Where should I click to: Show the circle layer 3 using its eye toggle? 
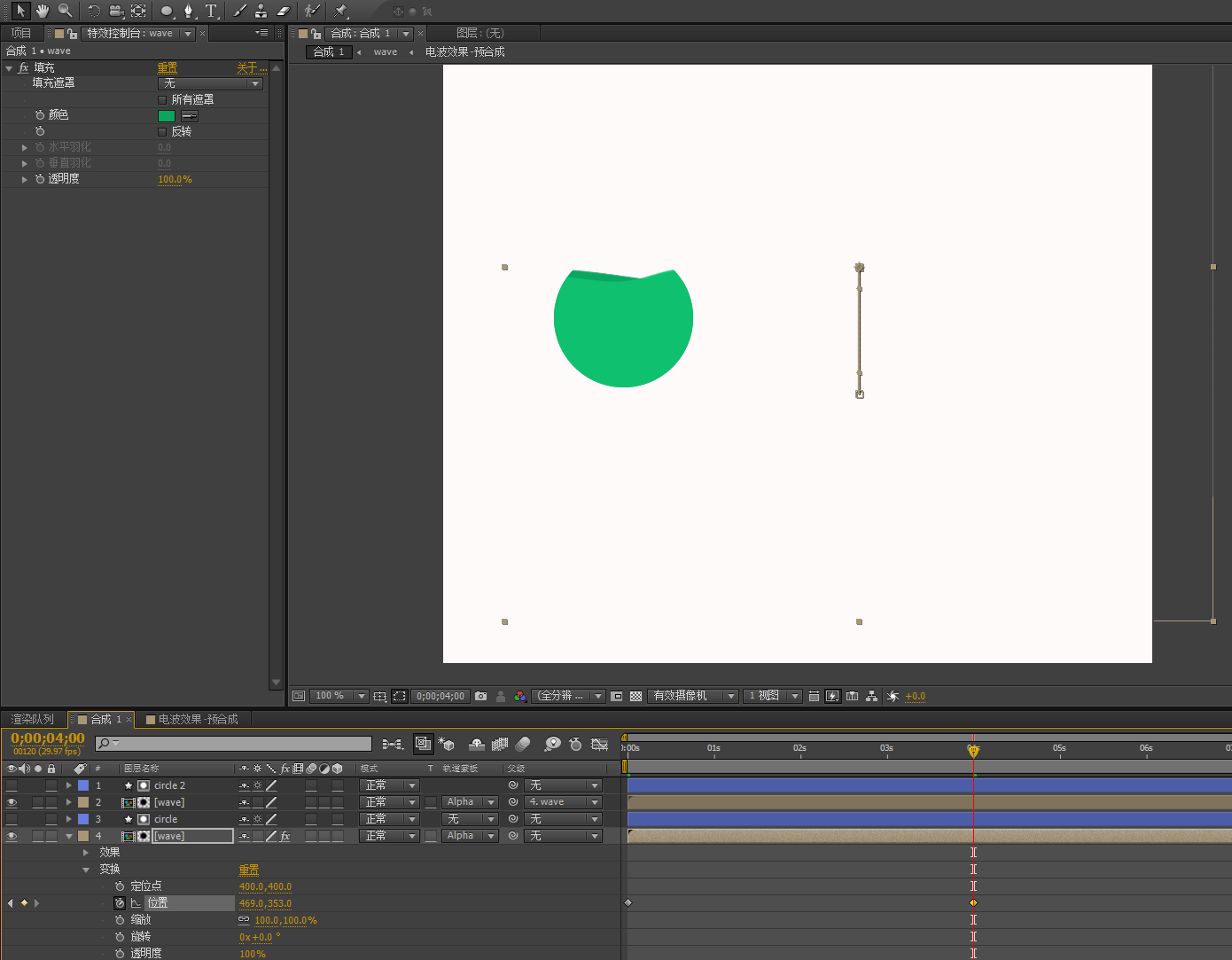pyautogui.click(x=12, y=819)
